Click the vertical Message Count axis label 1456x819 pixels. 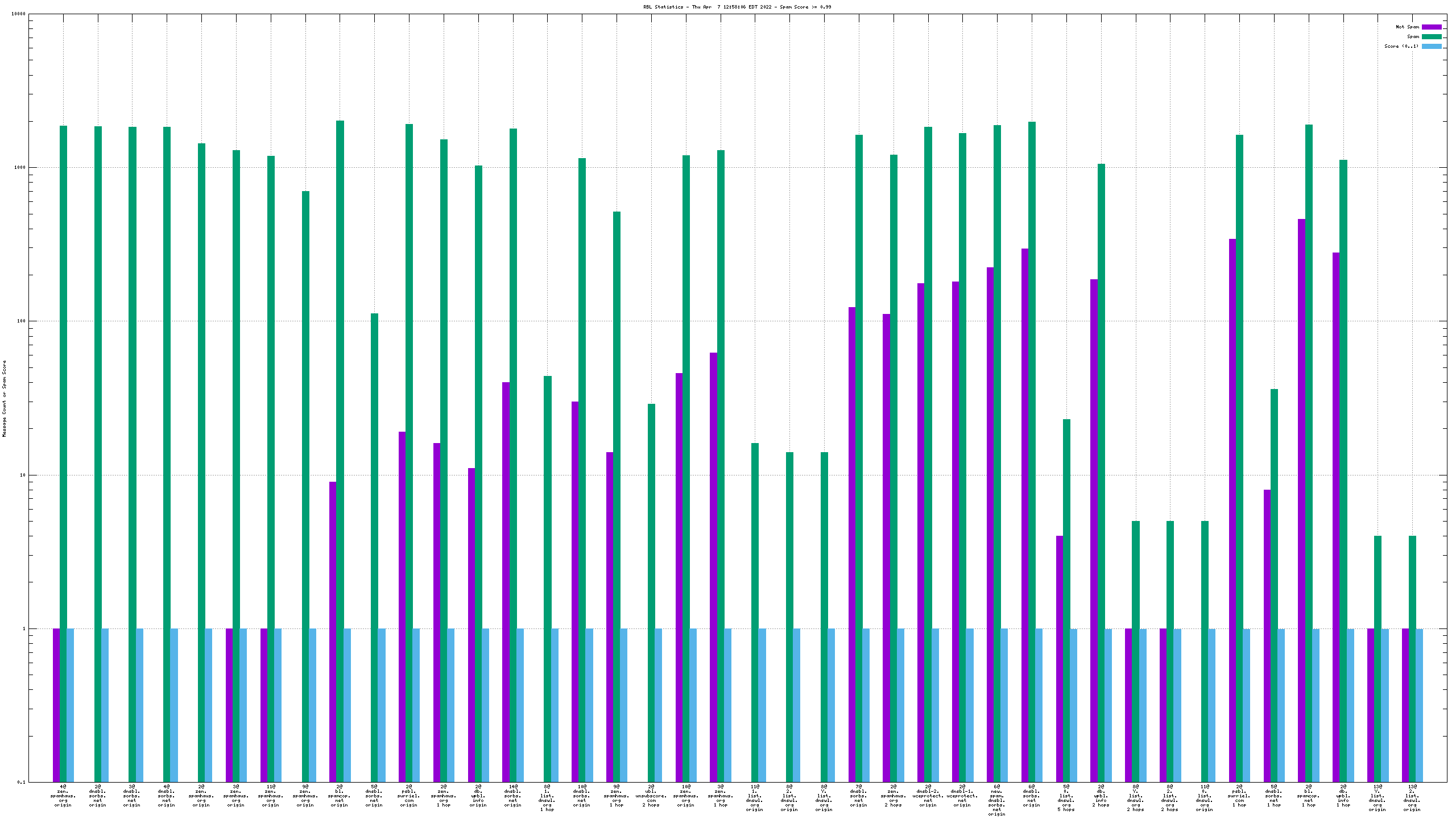click(x=5, y=398)
